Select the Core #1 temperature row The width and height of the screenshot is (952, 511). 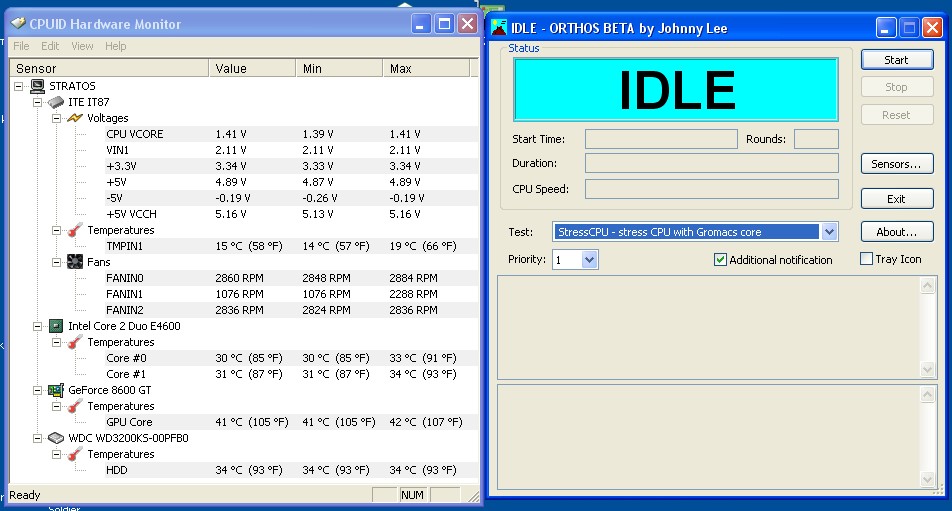[x=291, y=374]
